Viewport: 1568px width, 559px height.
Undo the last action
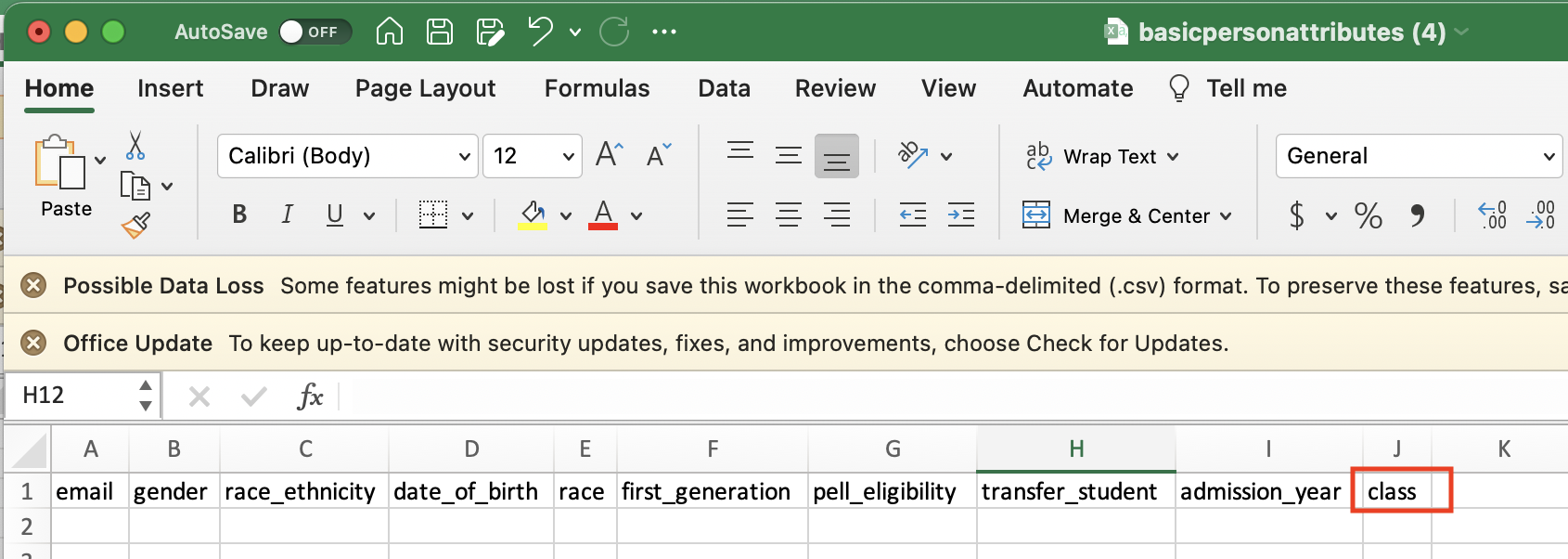pos(540,32)
